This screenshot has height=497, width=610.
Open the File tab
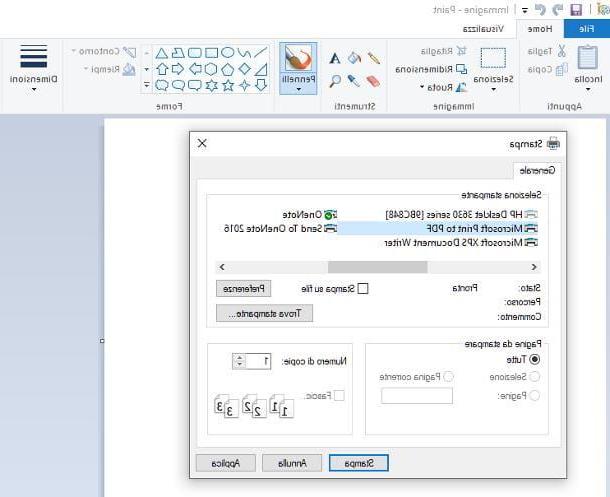(x=587, y=29)
